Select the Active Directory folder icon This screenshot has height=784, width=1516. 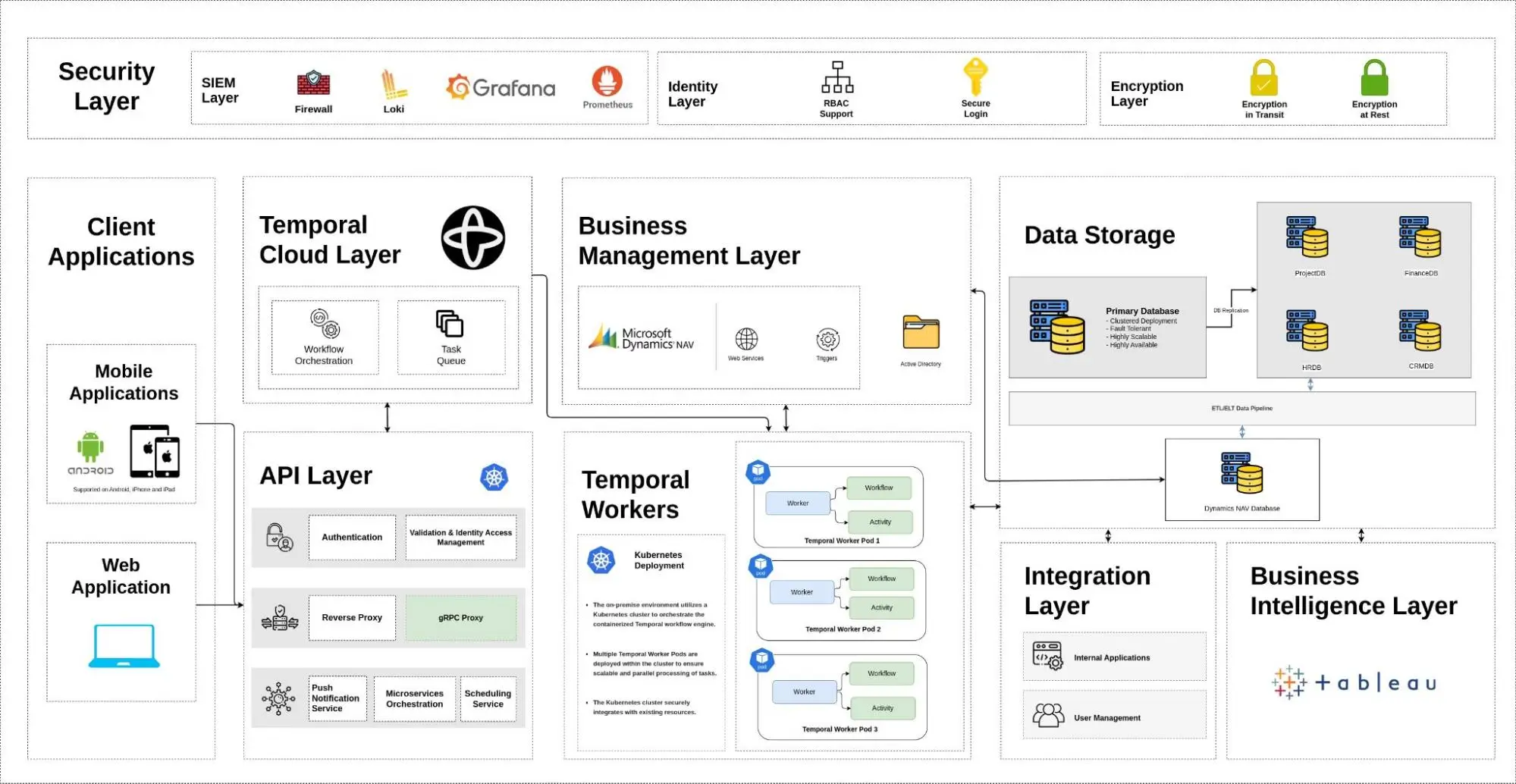click(921, 333)
